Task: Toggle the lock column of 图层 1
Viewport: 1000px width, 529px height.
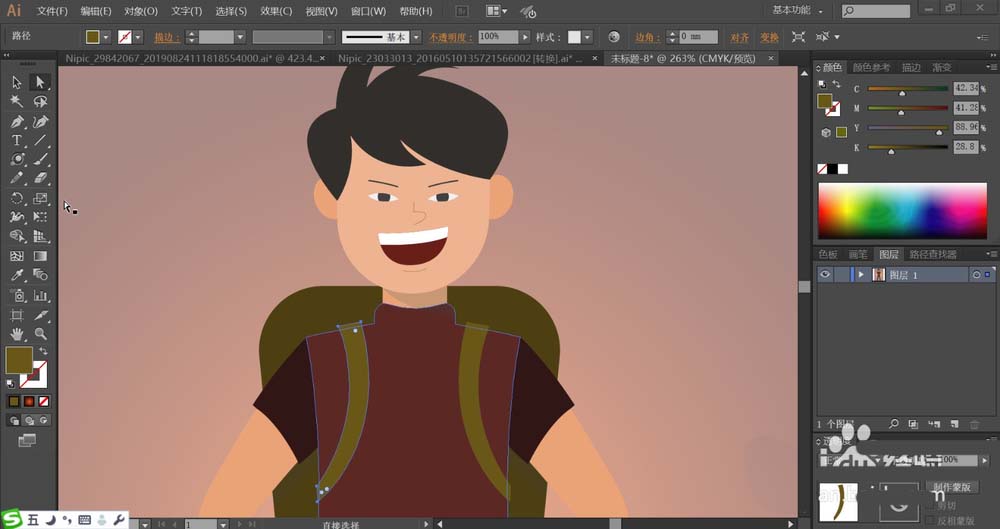Action: tap(841, 274)
